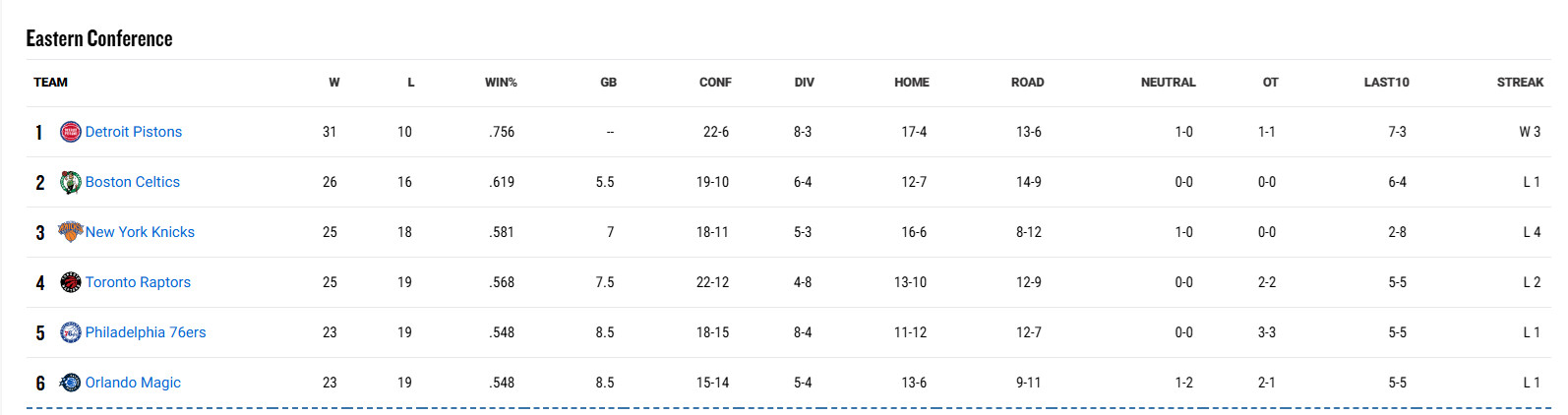Viewport: 1568px width, 415px height.
Task: Sort table by CONF record header
Action: [x=715, y=83]
